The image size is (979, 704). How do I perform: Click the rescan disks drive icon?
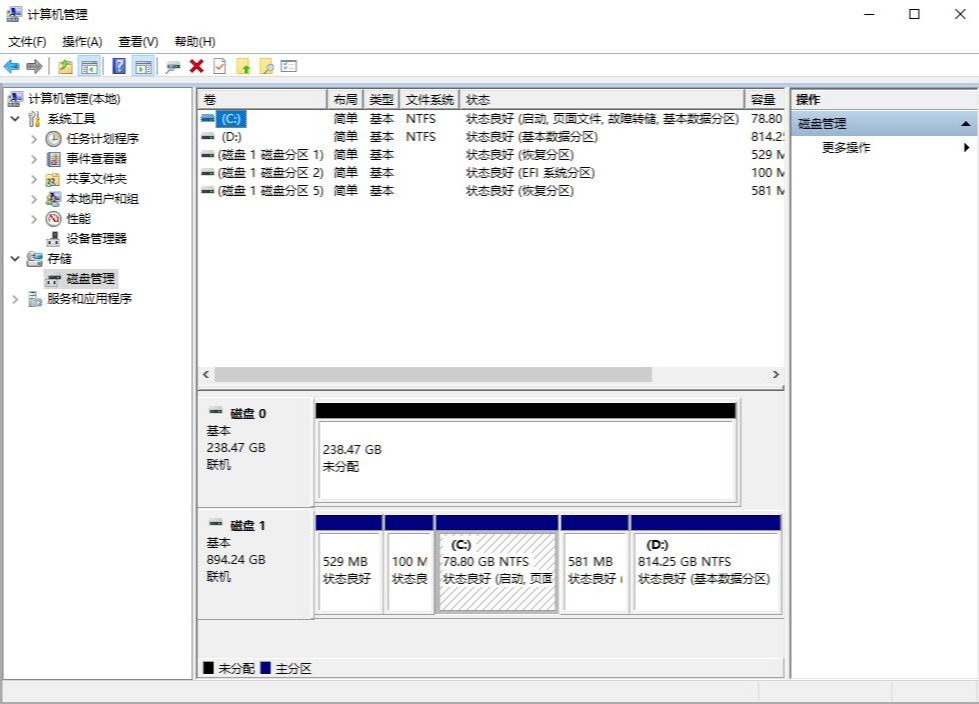(173, 67)
